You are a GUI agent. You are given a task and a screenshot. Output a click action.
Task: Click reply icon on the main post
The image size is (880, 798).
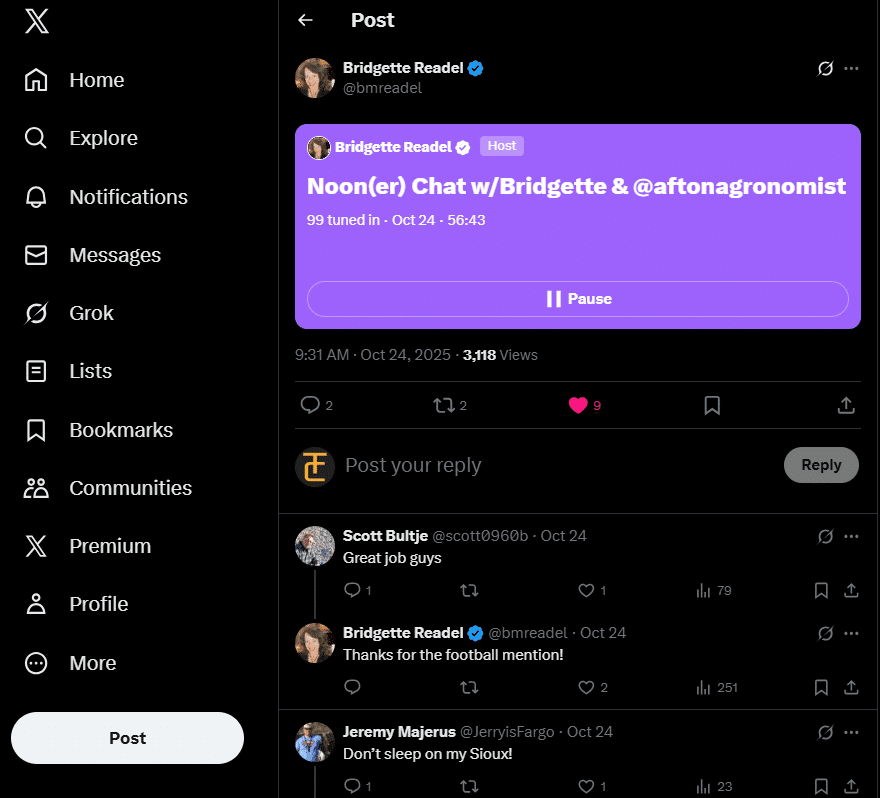[x=311, y=405]
